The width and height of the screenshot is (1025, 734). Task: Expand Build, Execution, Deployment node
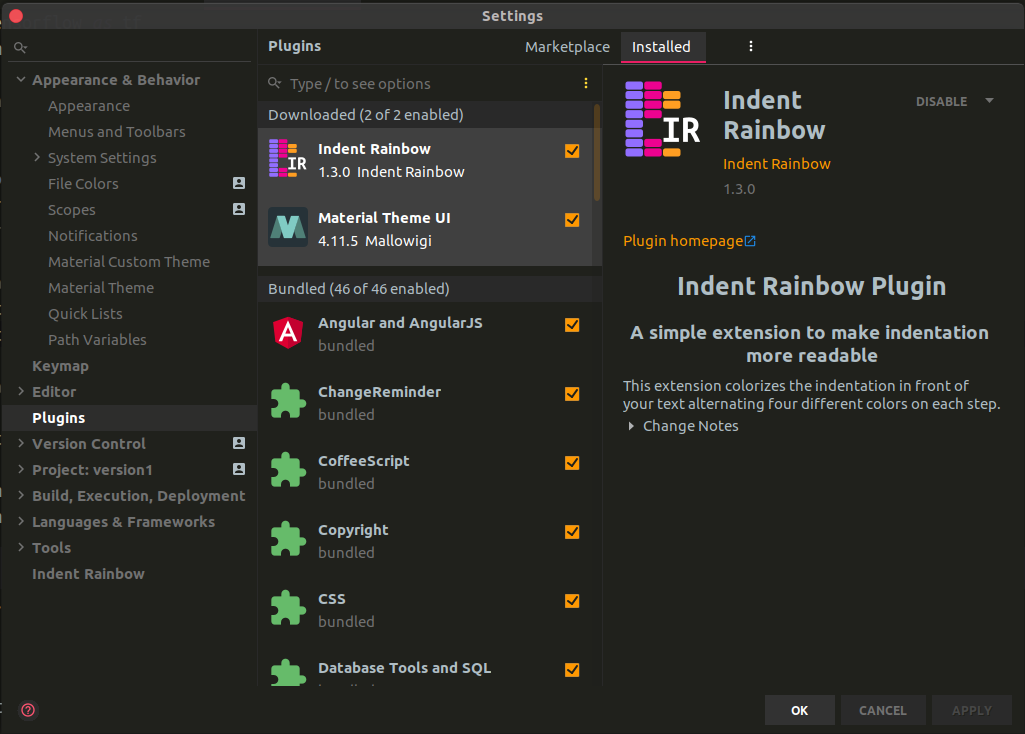(x=21, y=495)
